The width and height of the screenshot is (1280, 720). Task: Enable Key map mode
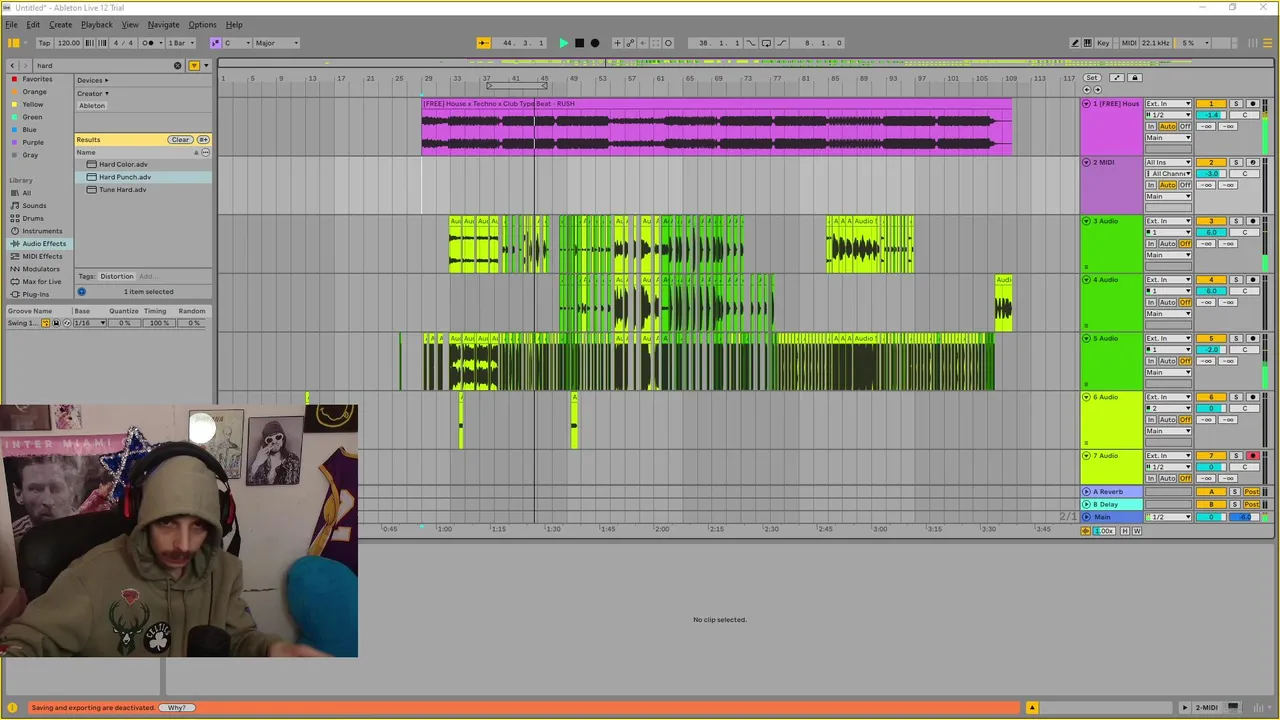pyautogui.click(x=1103, y=43)
